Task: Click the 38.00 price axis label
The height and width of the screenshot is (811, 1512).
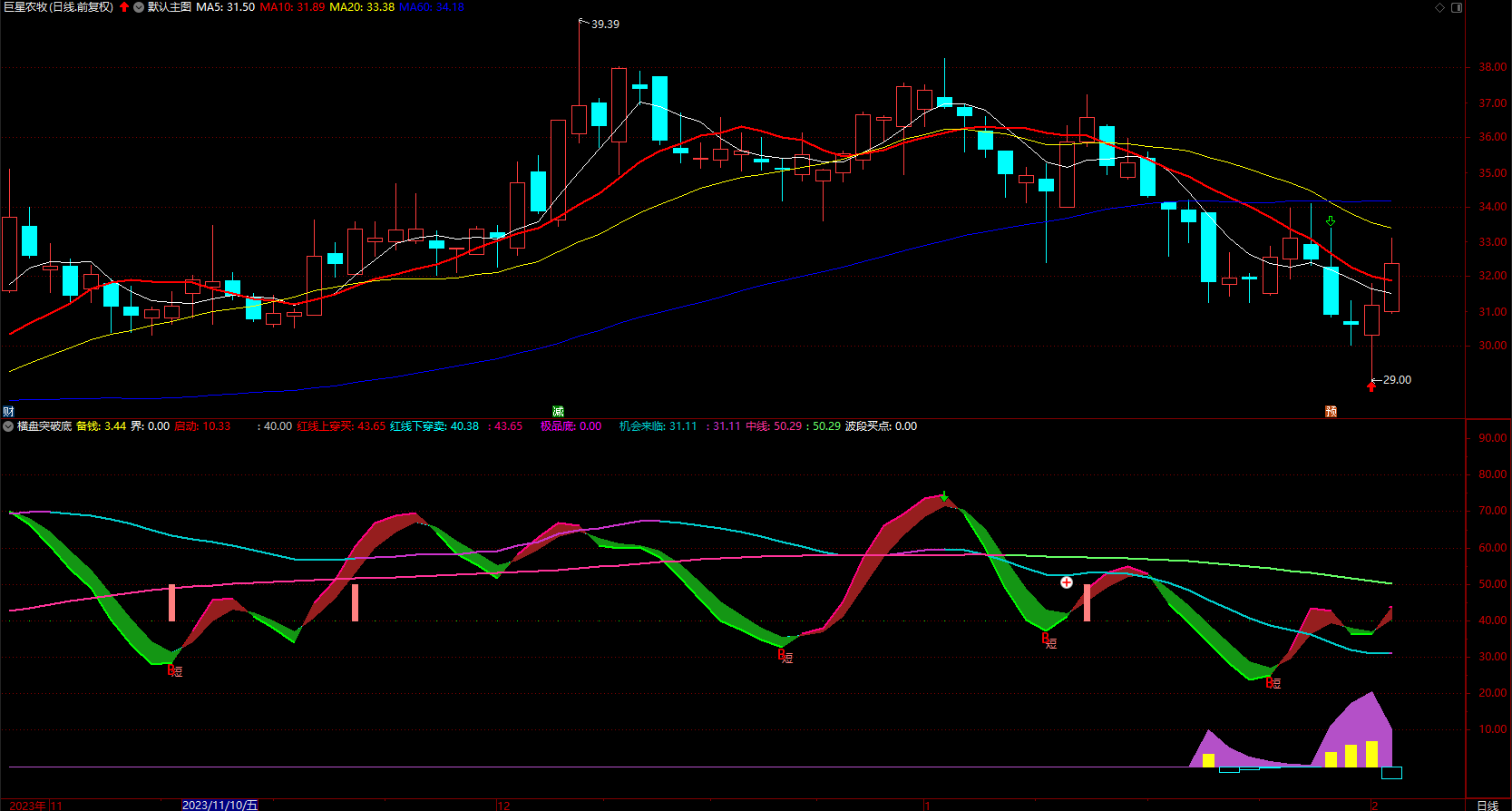Action: 1493,67
